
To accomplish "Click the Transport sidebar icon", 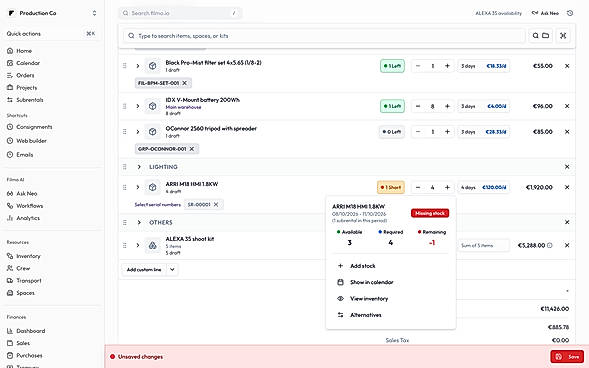I will 10,281.
